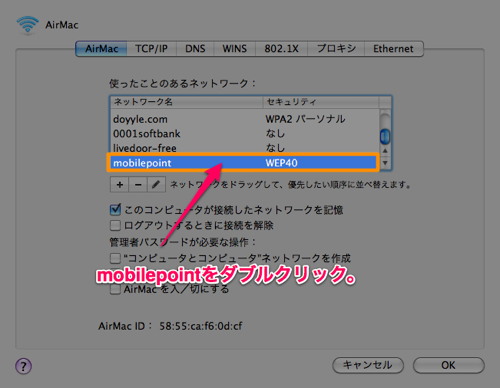Click the network list scroll up arrow

(x=385, y=151)
